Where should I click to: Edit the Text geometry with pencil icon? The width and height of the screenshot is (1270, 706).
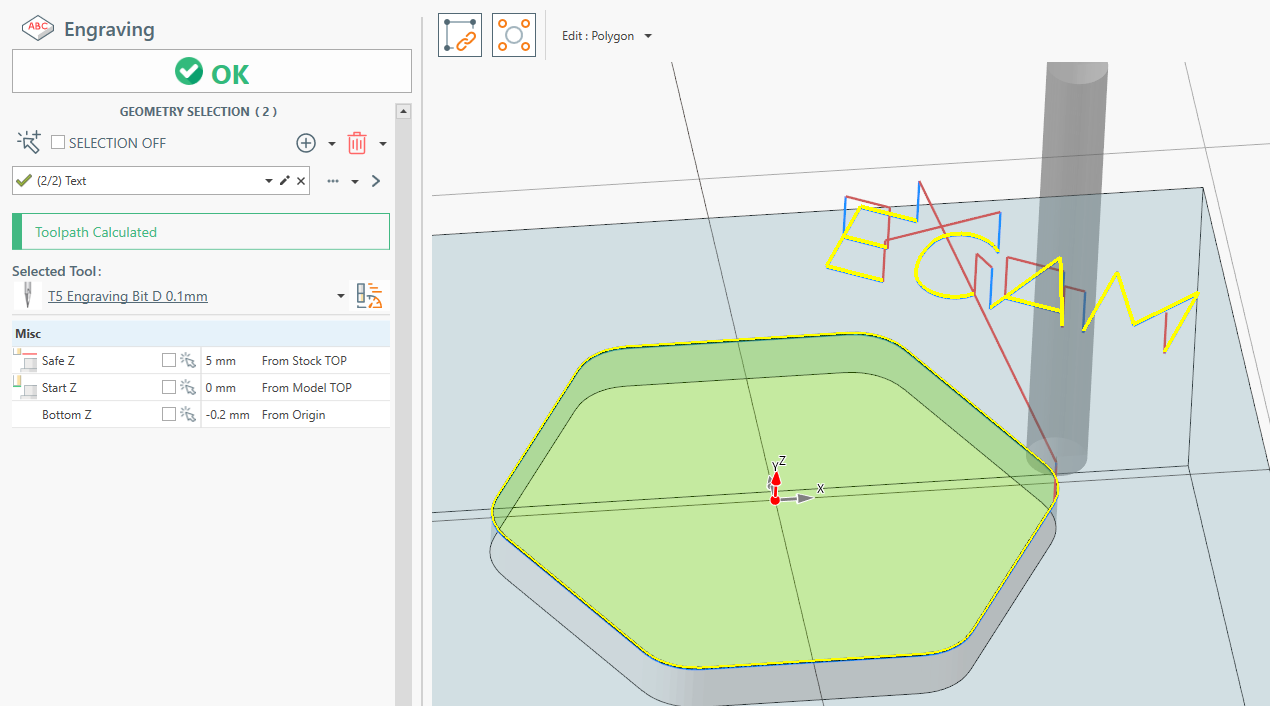284,181
